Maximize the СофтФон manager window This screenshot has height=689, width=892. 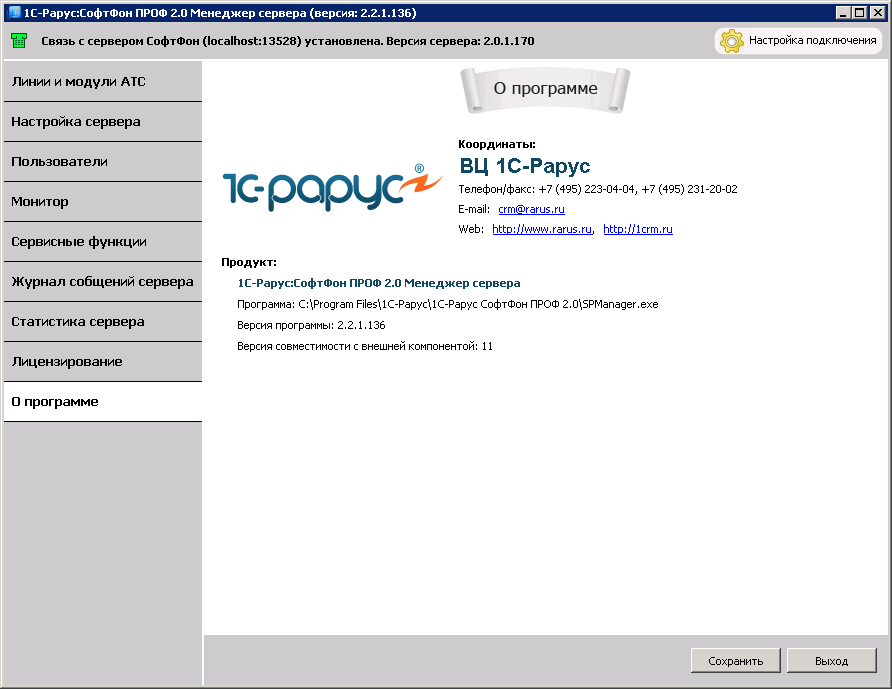tap(860, 13)
